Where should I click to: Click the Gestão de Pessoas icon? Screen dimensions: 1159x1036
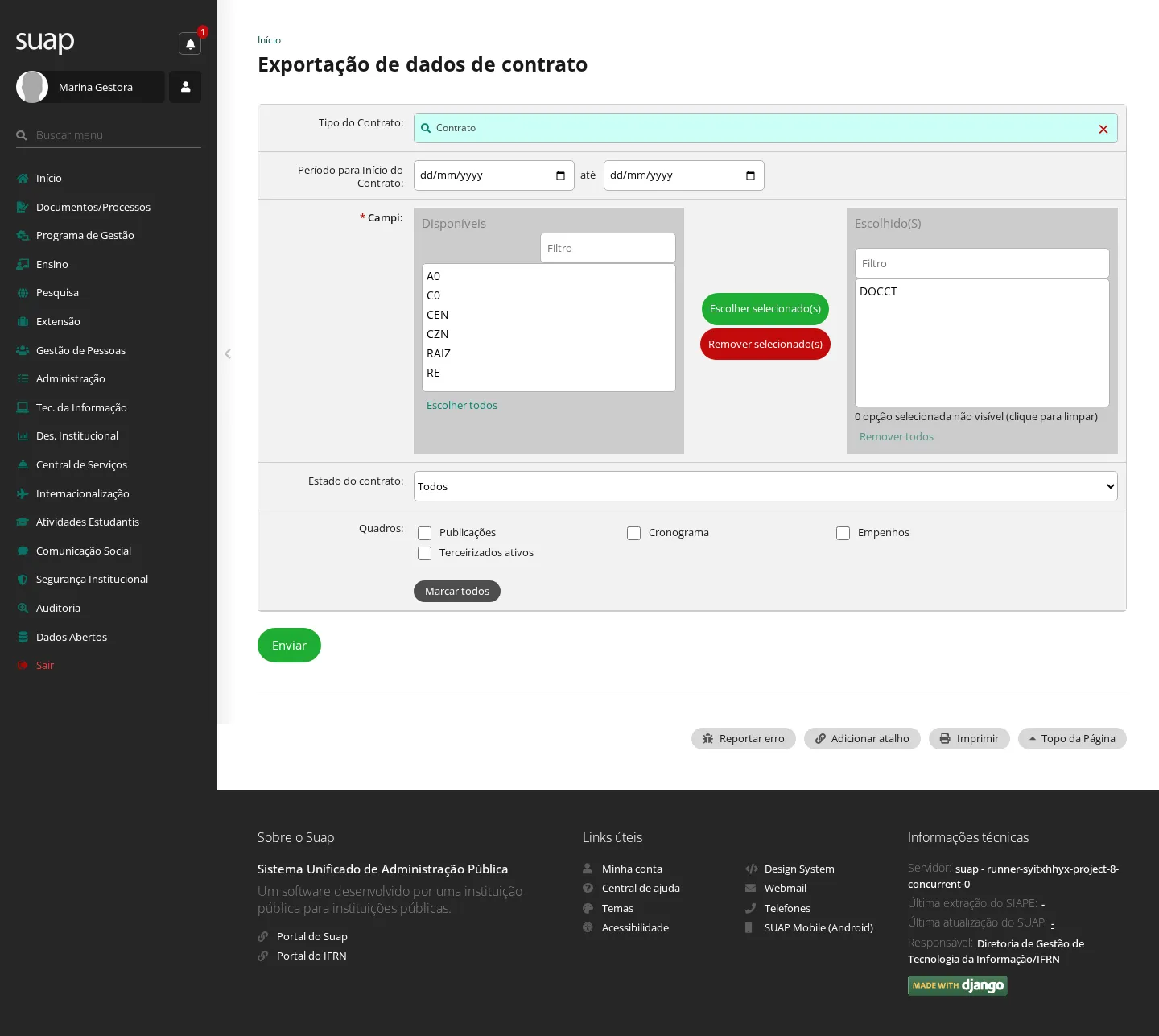point(23,350)
